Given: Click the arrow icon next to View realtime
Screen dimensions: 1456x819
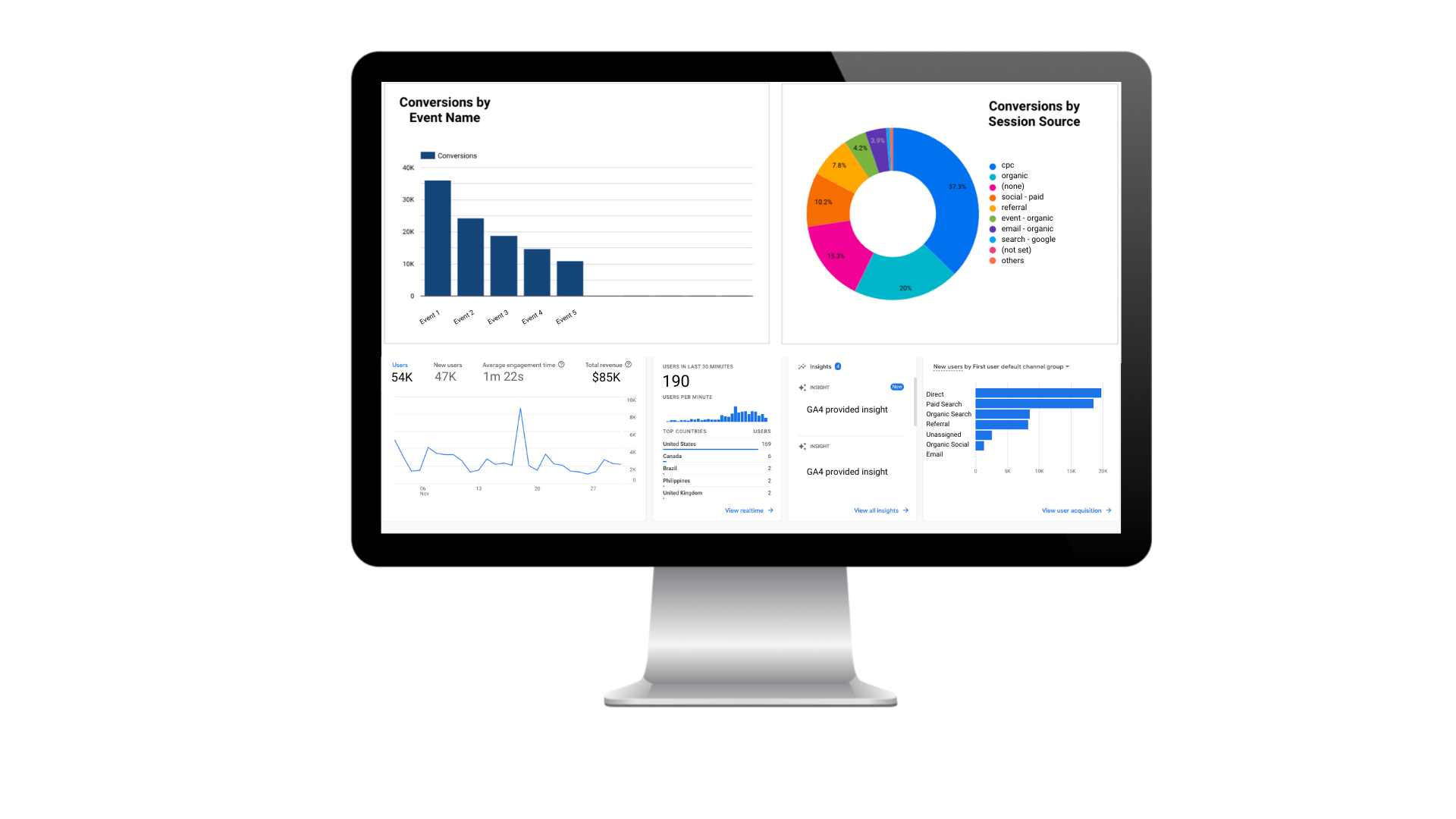Looking at the screenshot, I should click(771, 510).
